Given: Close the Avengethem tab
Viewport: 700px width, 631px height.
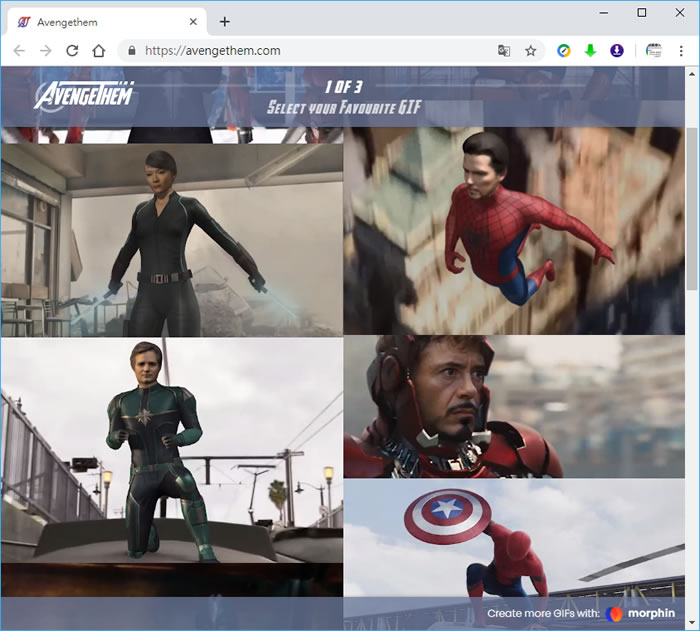Looking at the screenshot, I should point(192,21).
